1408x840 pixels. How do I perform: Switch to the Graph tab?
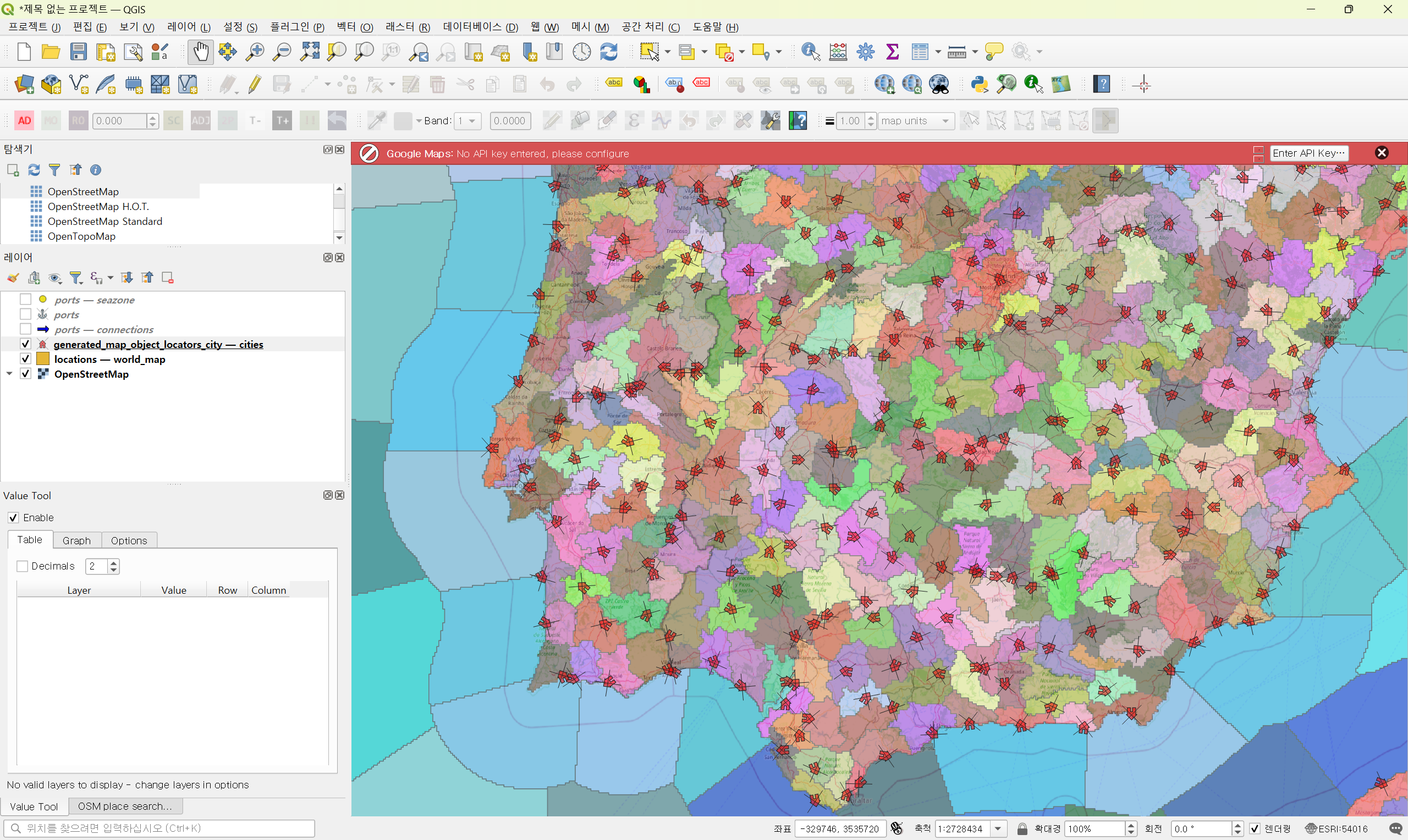(x=76, y=540)
